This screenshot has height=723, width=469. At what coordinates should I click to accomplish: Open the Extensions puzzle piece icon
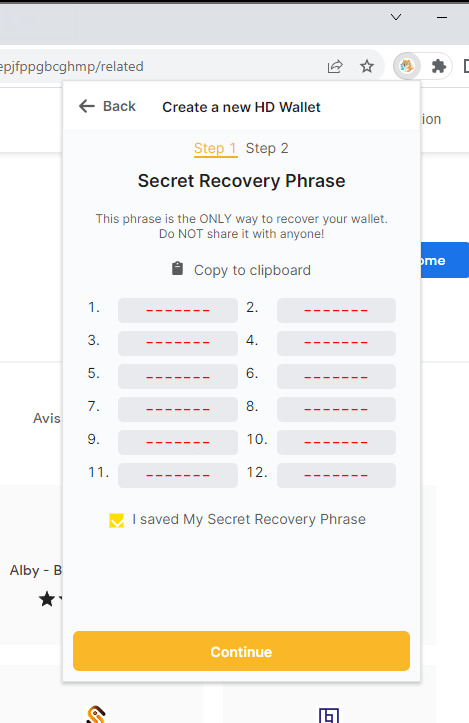[438, 66]
